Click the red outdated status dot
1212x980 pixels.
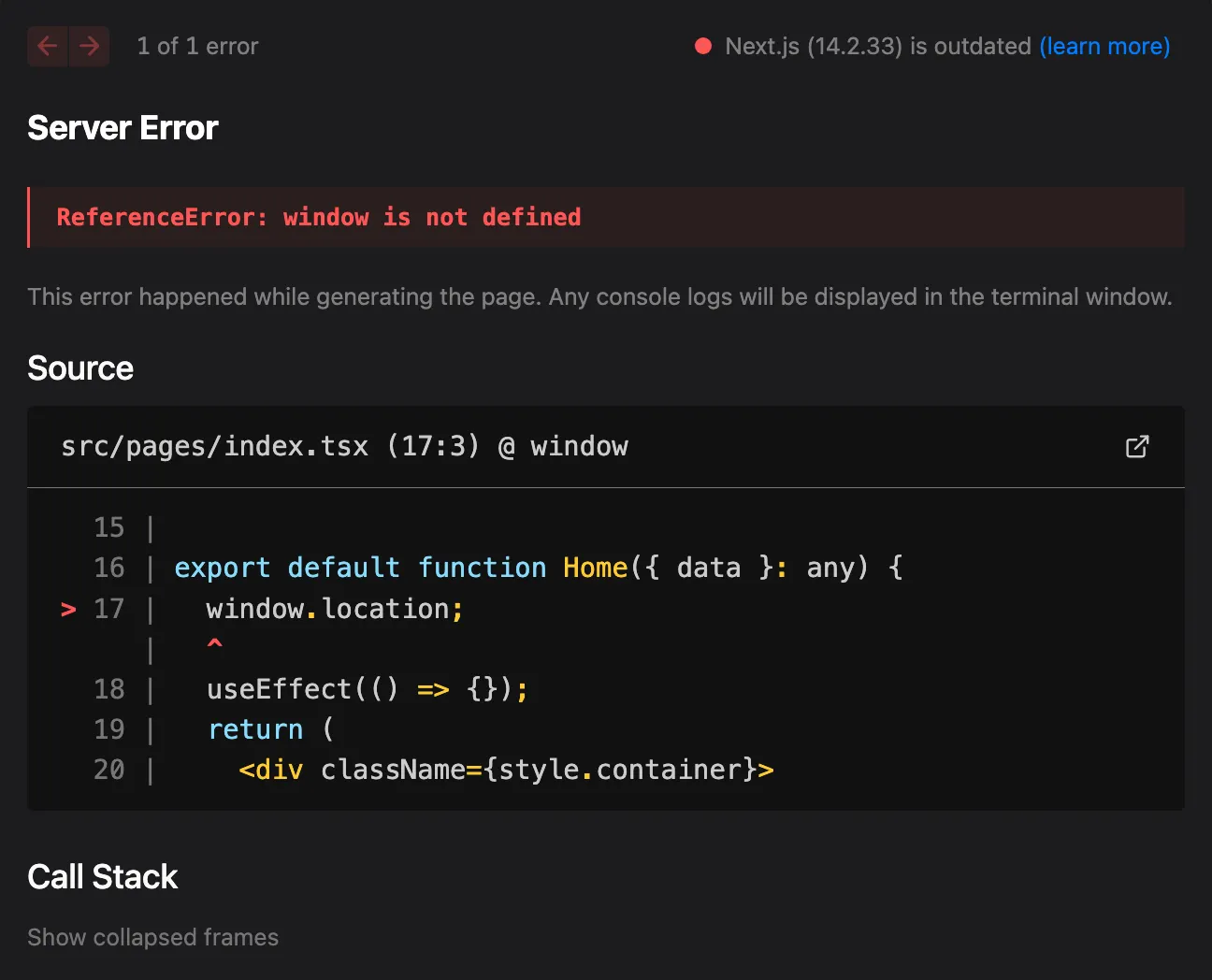point(703,46)
